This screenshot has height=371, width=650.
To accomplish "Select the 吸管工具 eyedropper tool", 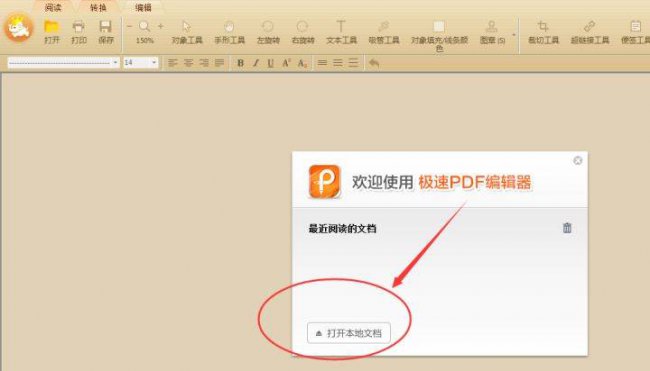I will click(x=383, y=27).
